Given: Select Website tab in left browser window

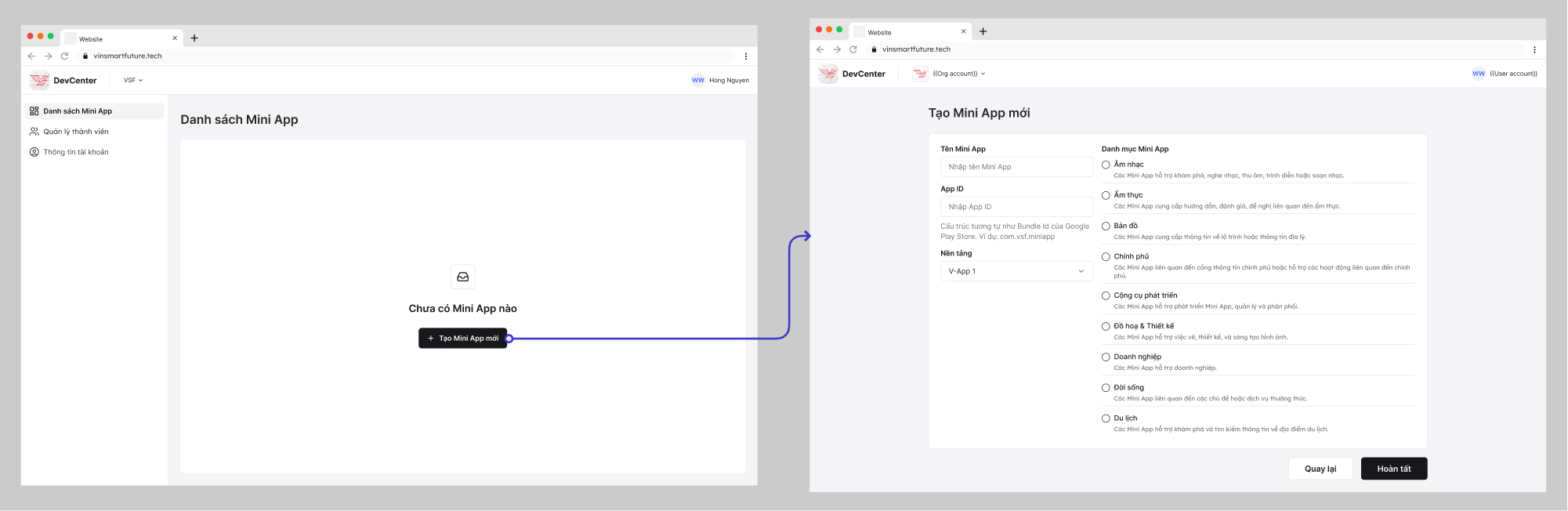Looking at the screenshot, I should pyautogui.click(x=121, y=38).
